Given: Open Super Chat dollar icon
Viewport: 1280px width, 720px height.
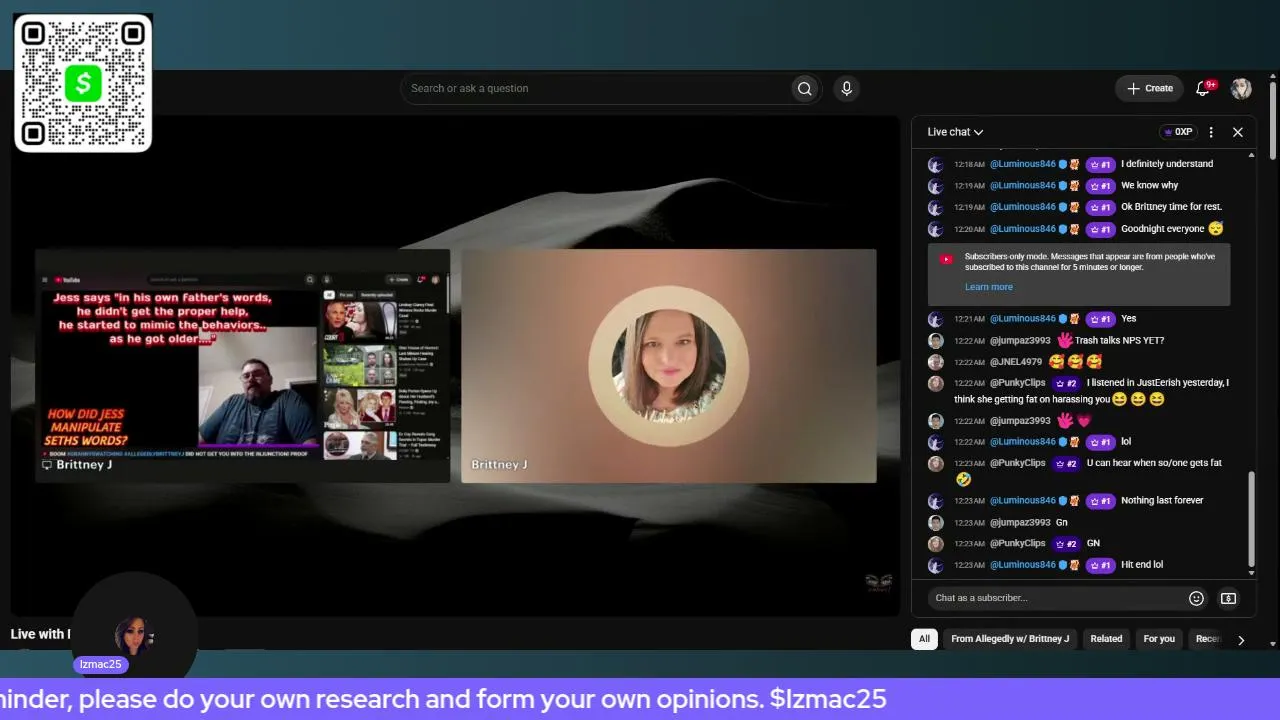Looking at the screenshot, I should tap(1228, 598).
